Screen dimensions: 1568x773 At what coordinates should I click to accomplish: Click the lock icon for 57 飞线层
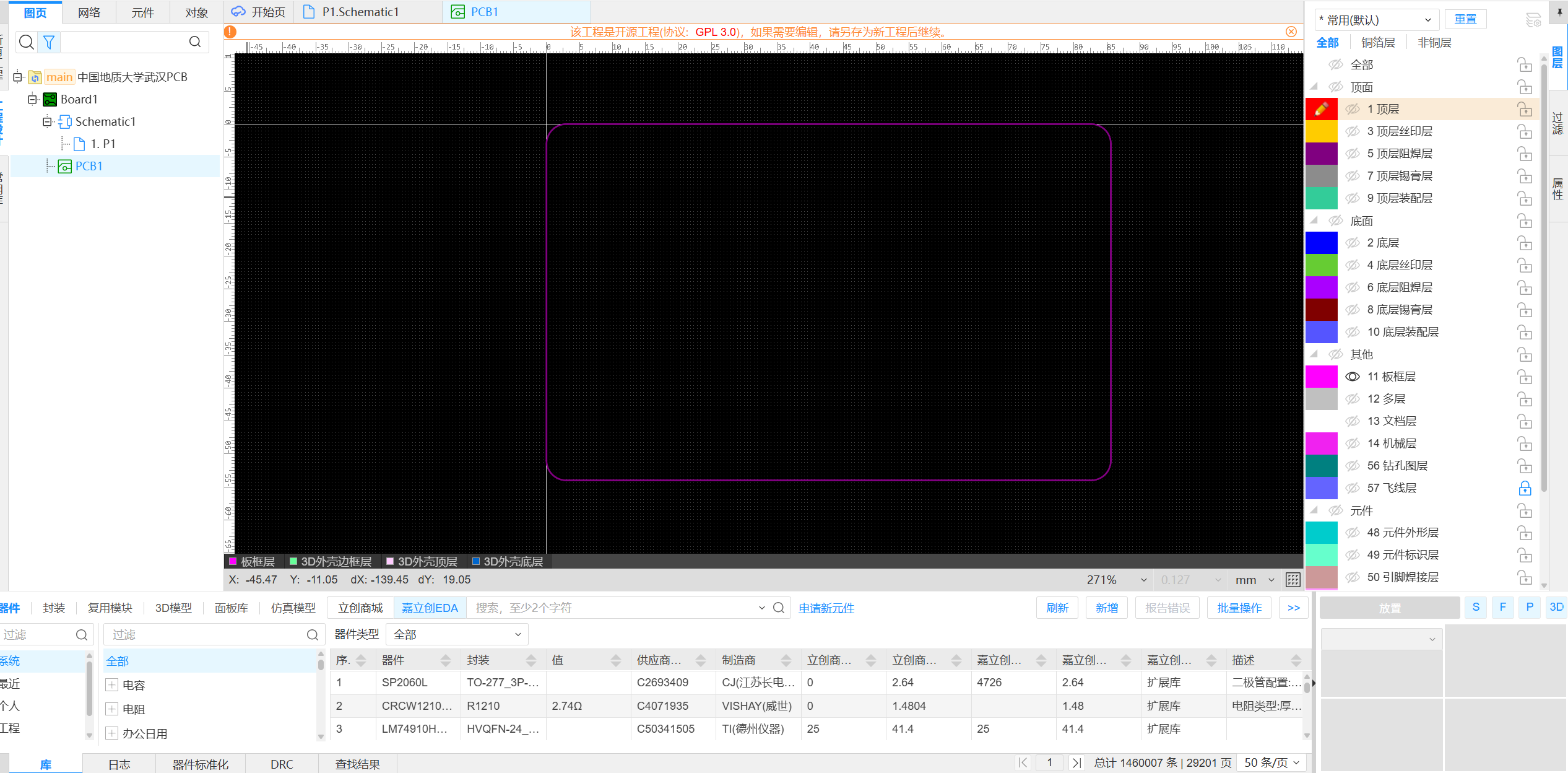1525,488
